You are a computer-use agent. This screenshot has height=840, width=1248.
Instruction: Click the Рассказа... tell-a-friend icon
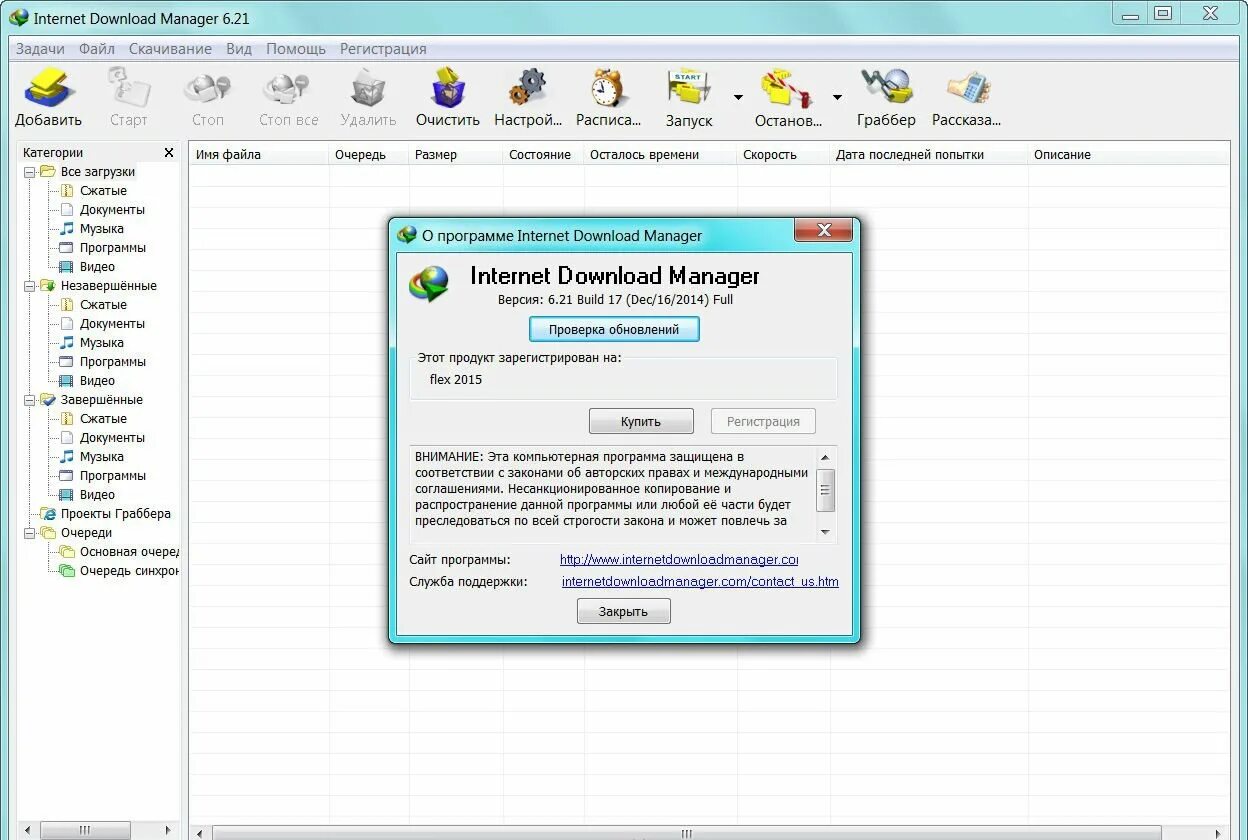coord(966,88)
